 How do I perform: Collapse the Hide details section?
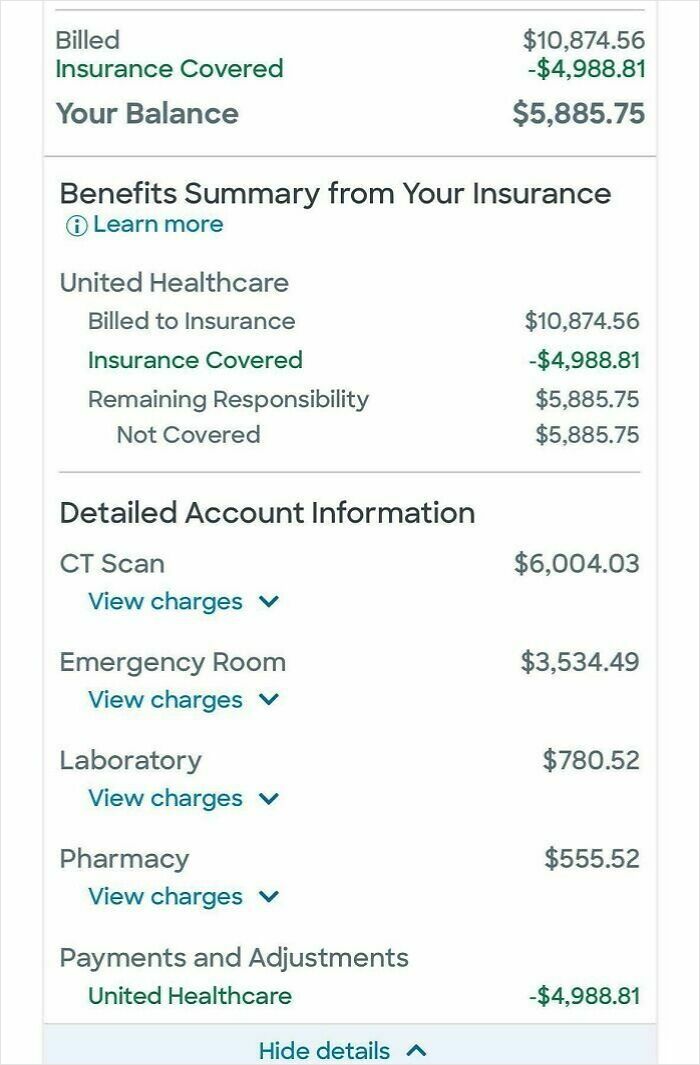click(325, 1051)
